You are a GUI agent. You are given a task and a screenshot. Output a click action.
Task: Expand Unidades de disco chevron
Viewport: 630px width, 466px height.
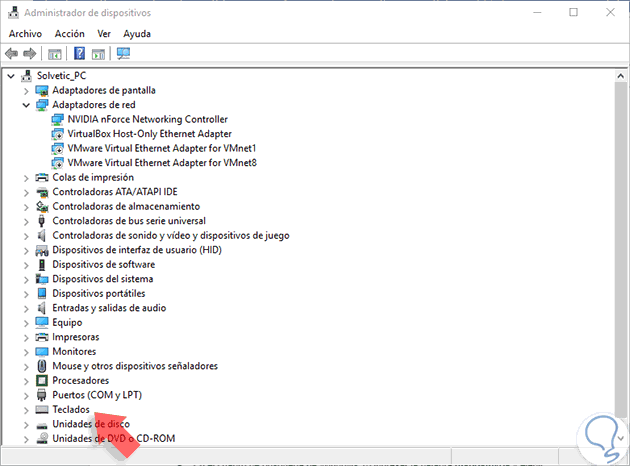pyautogui.click(x=26, y=425)
